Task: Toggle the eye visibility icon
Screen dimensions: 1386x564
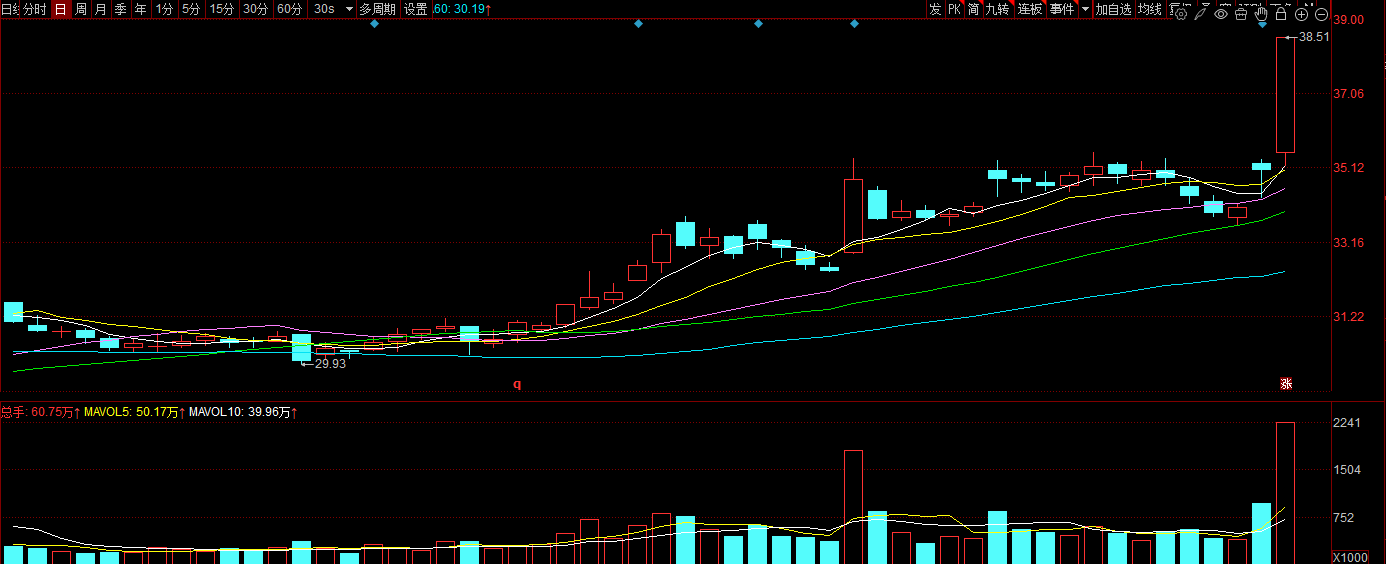Action: point(1221,14)
